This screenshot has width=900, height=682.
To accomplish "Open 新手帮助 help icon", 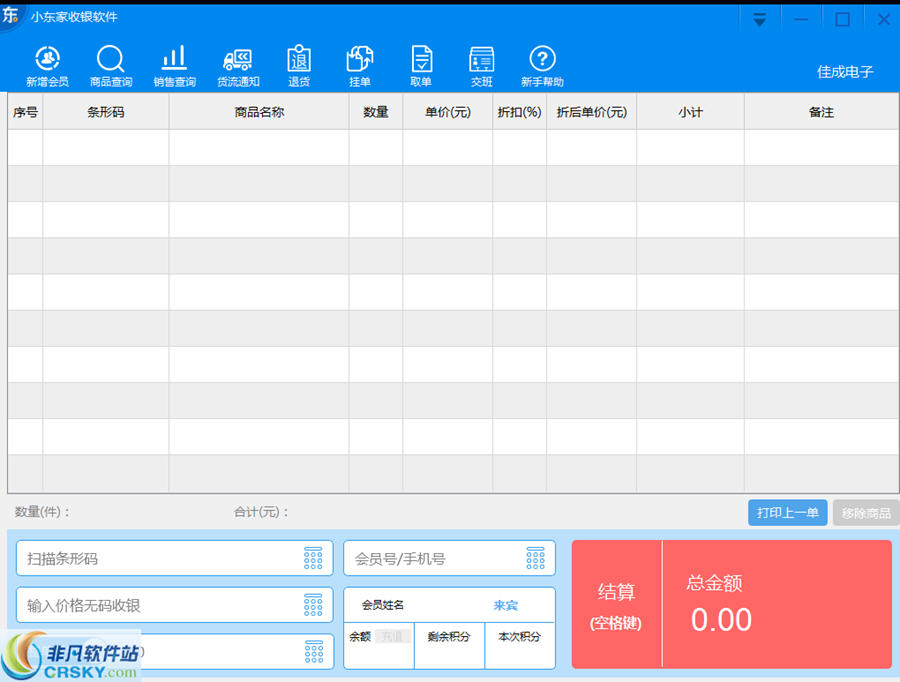I will pyautogui.click(x=542, y=66).
